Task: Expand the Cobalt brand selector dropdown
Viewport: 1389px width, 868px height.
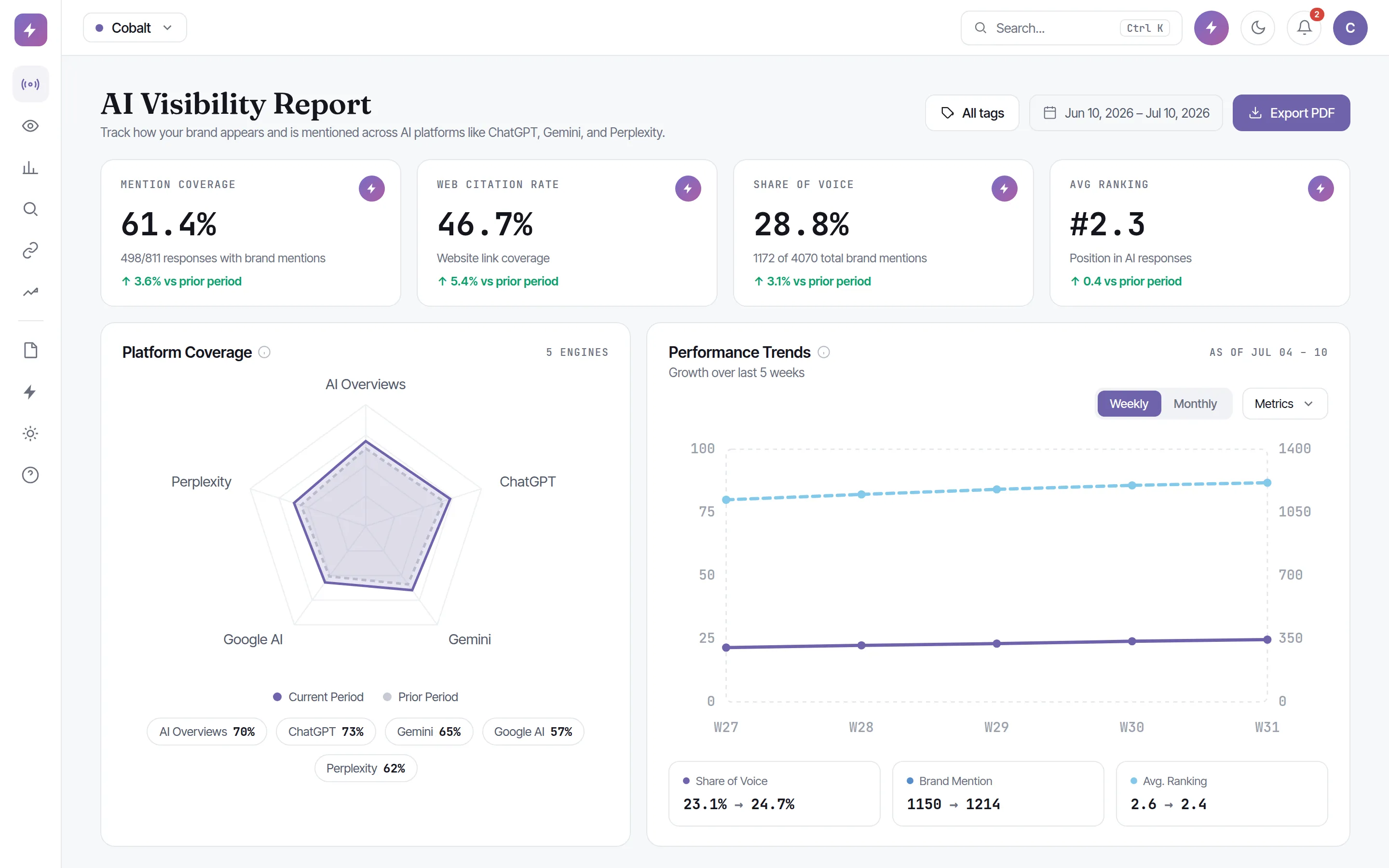Action: 135,27
